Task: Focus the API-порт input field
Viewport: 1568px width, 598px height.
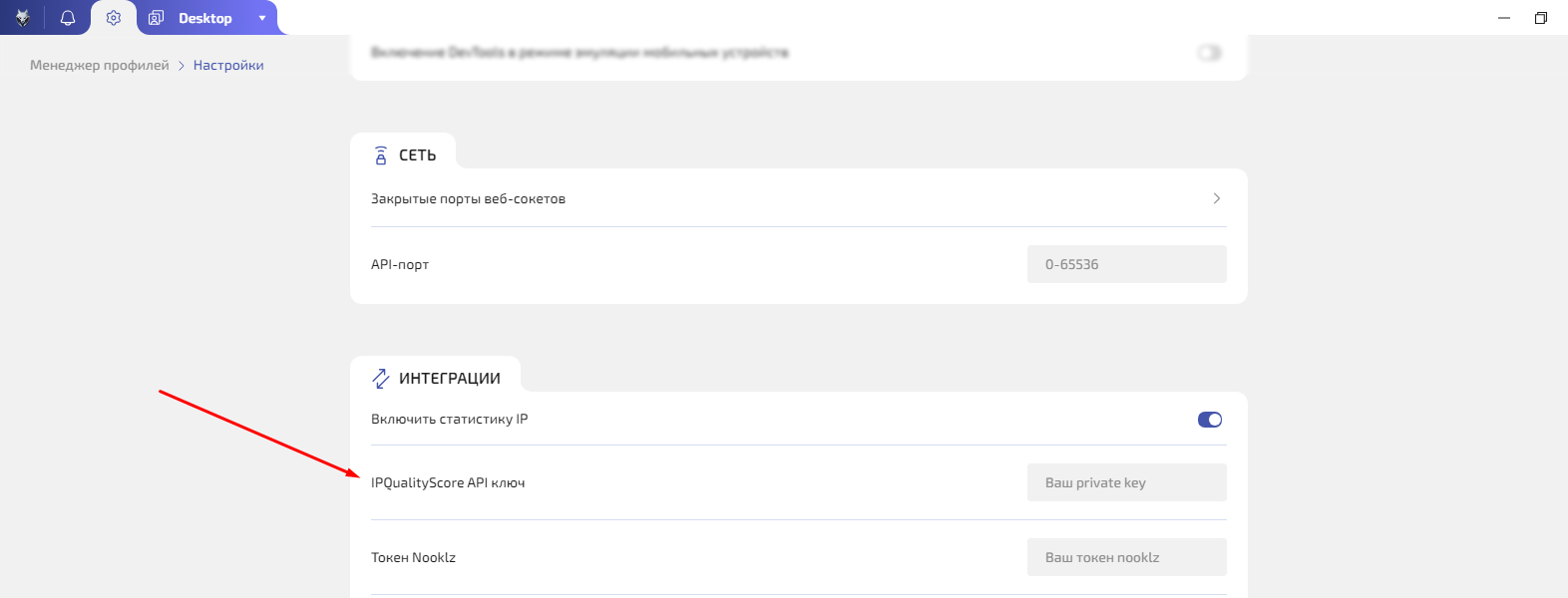Action: click(1126, 264)
